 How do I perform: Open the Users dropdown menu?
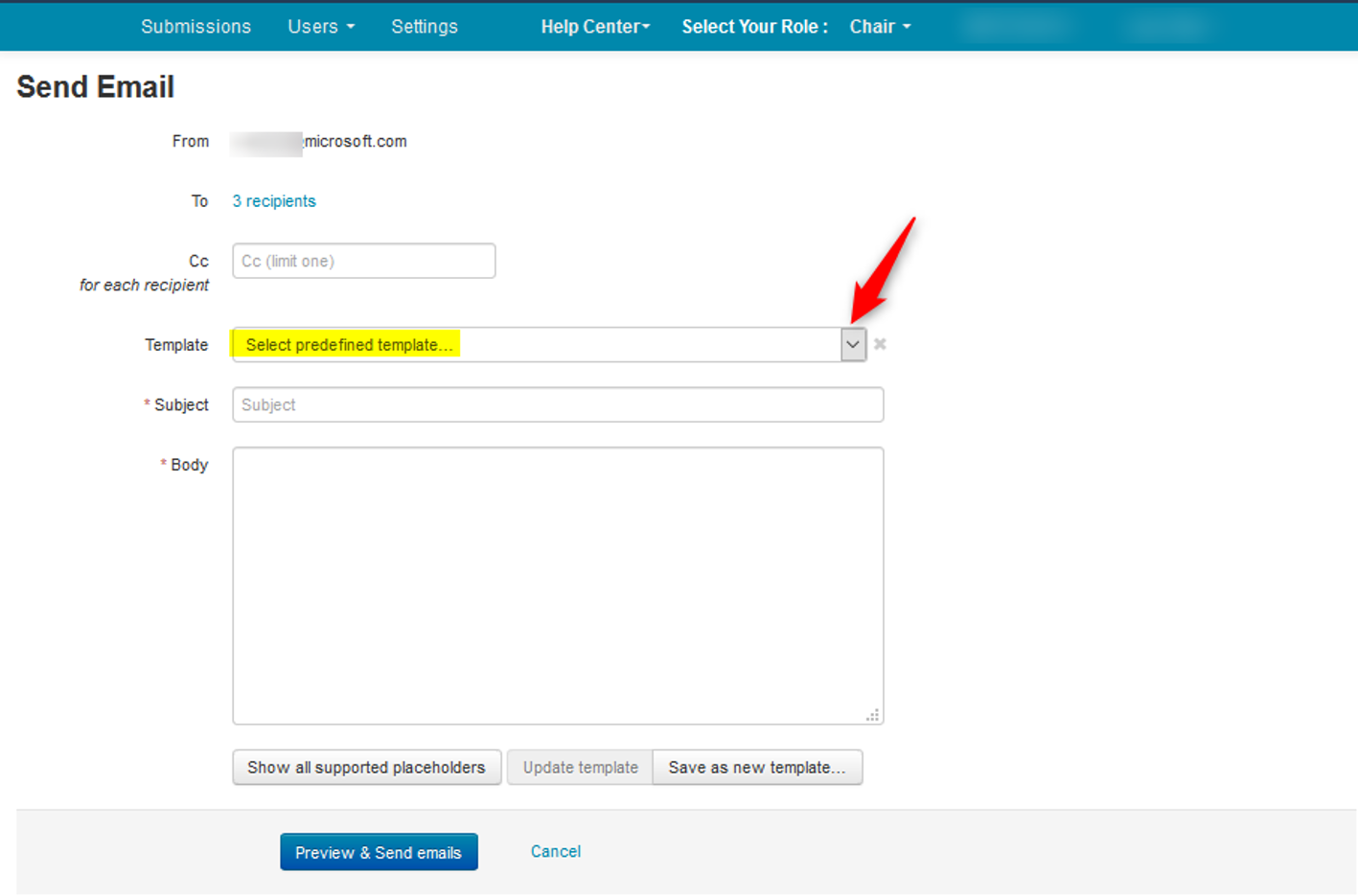[x=321, y=27]
